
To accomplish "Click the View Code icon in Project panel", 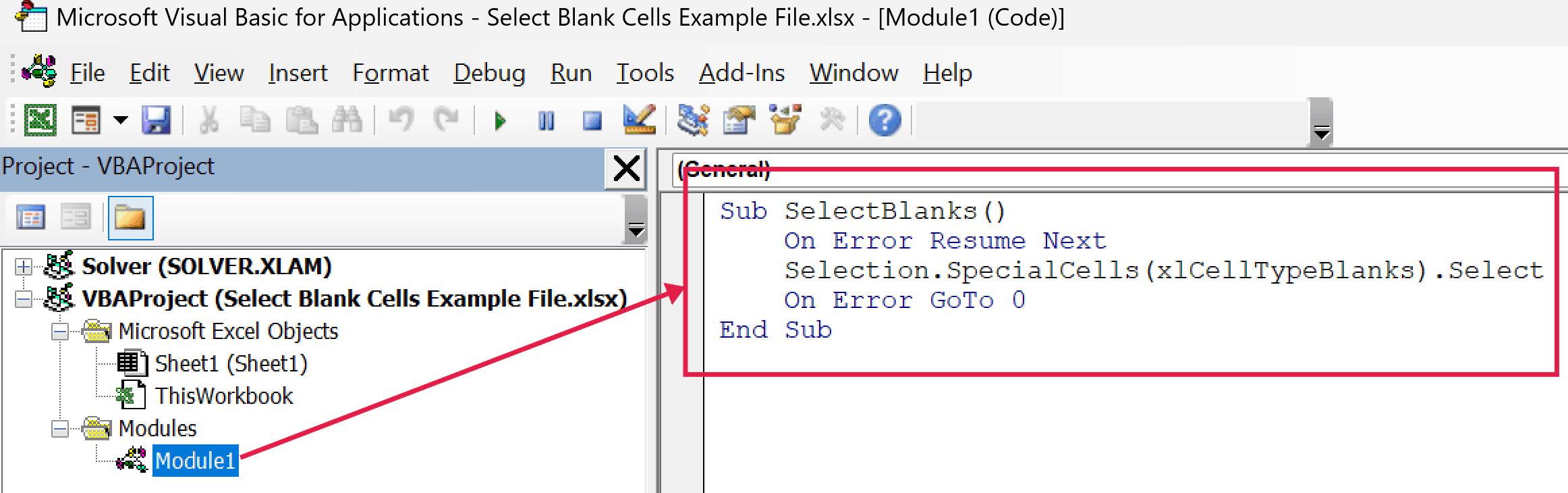I will click(30, 217).
